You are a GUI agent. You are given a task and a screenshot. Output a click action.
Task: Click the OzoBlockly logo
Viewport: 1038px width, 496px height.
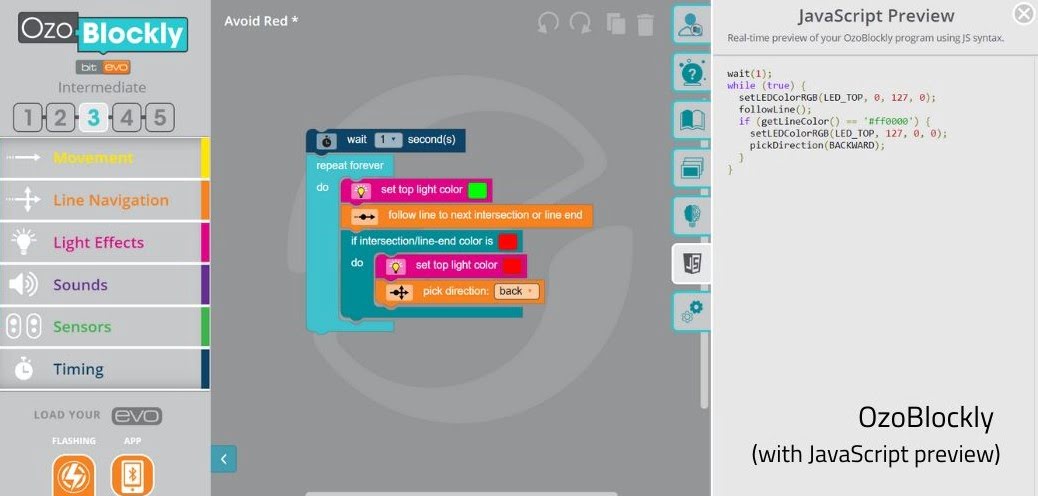click(103, 32)
